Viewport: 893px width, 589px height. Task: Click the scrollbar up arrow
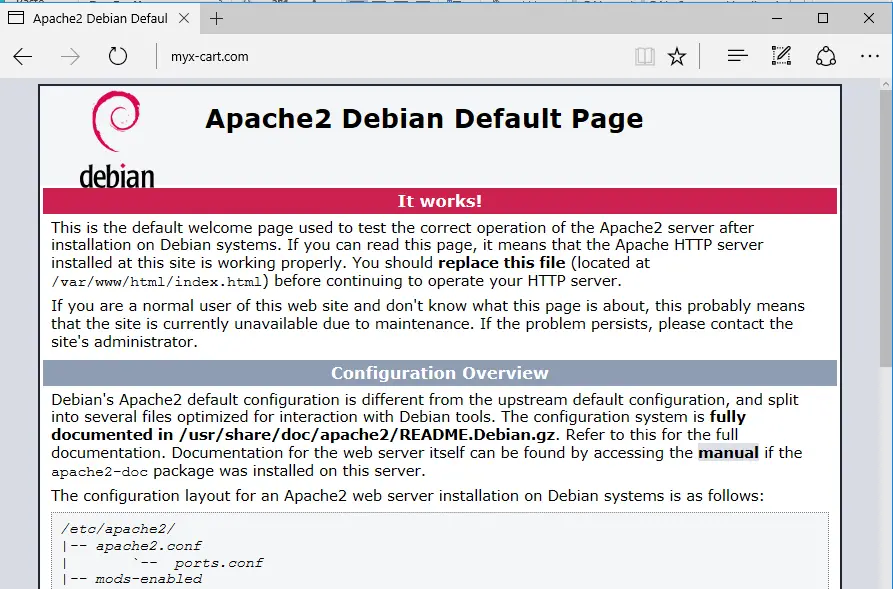click(x=886, y=84)
